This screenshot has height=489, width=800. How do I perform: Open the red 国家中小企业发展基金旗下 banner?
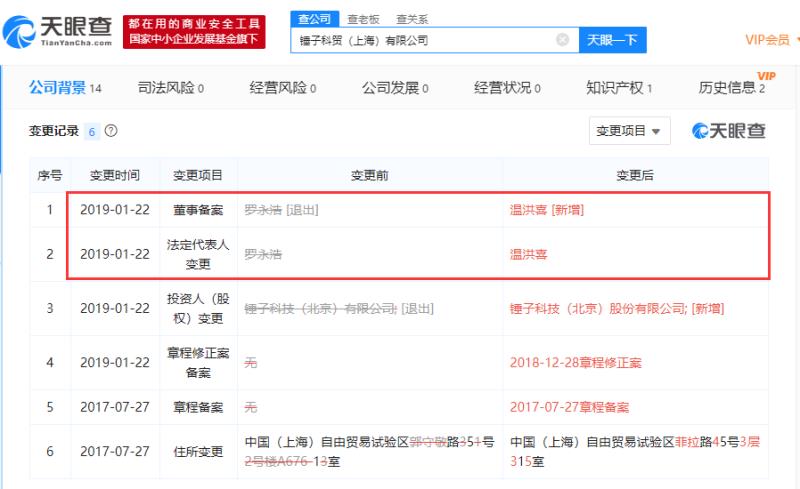(194, 32)
